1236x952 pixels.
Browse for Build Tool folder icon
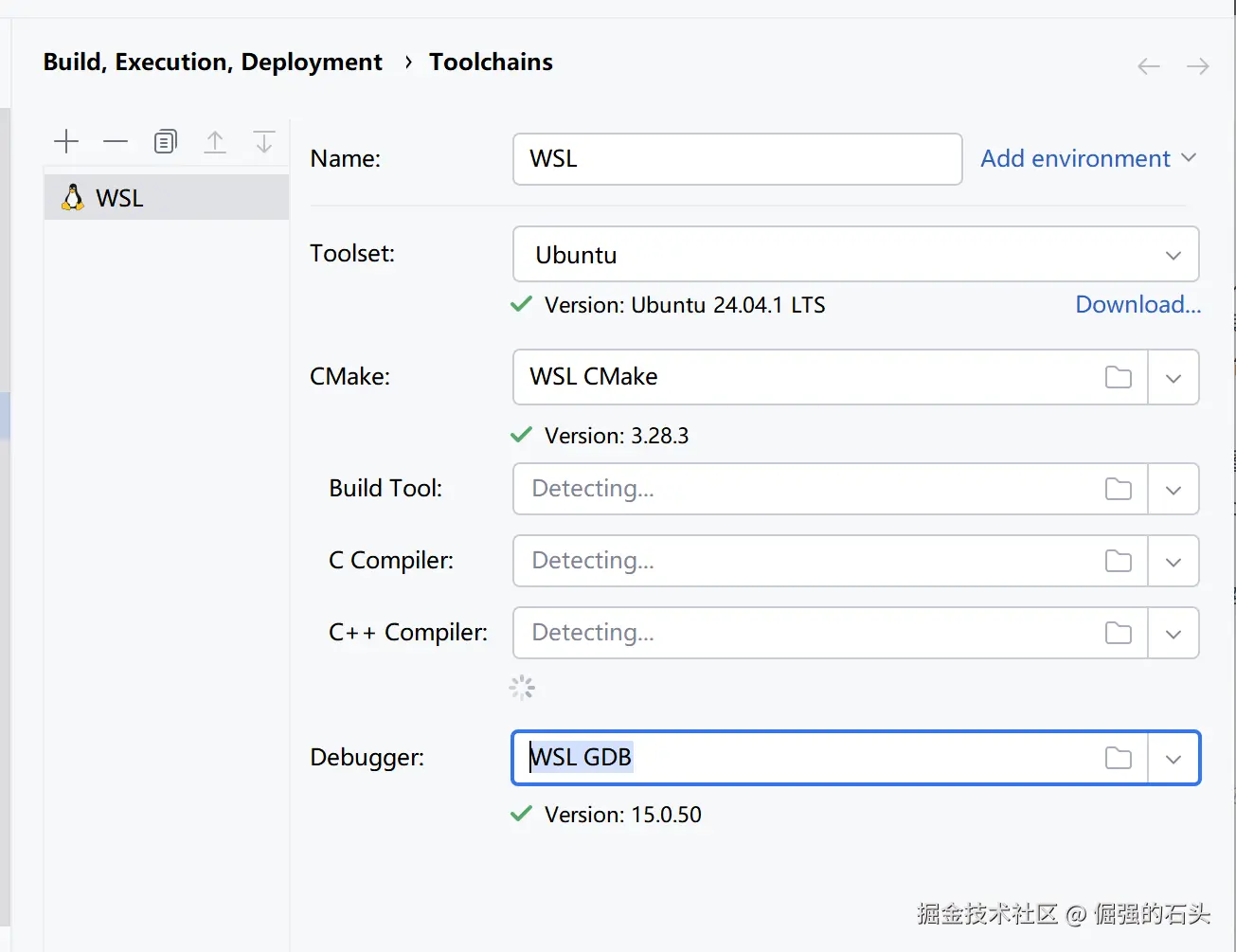[x=1119, y=489]
